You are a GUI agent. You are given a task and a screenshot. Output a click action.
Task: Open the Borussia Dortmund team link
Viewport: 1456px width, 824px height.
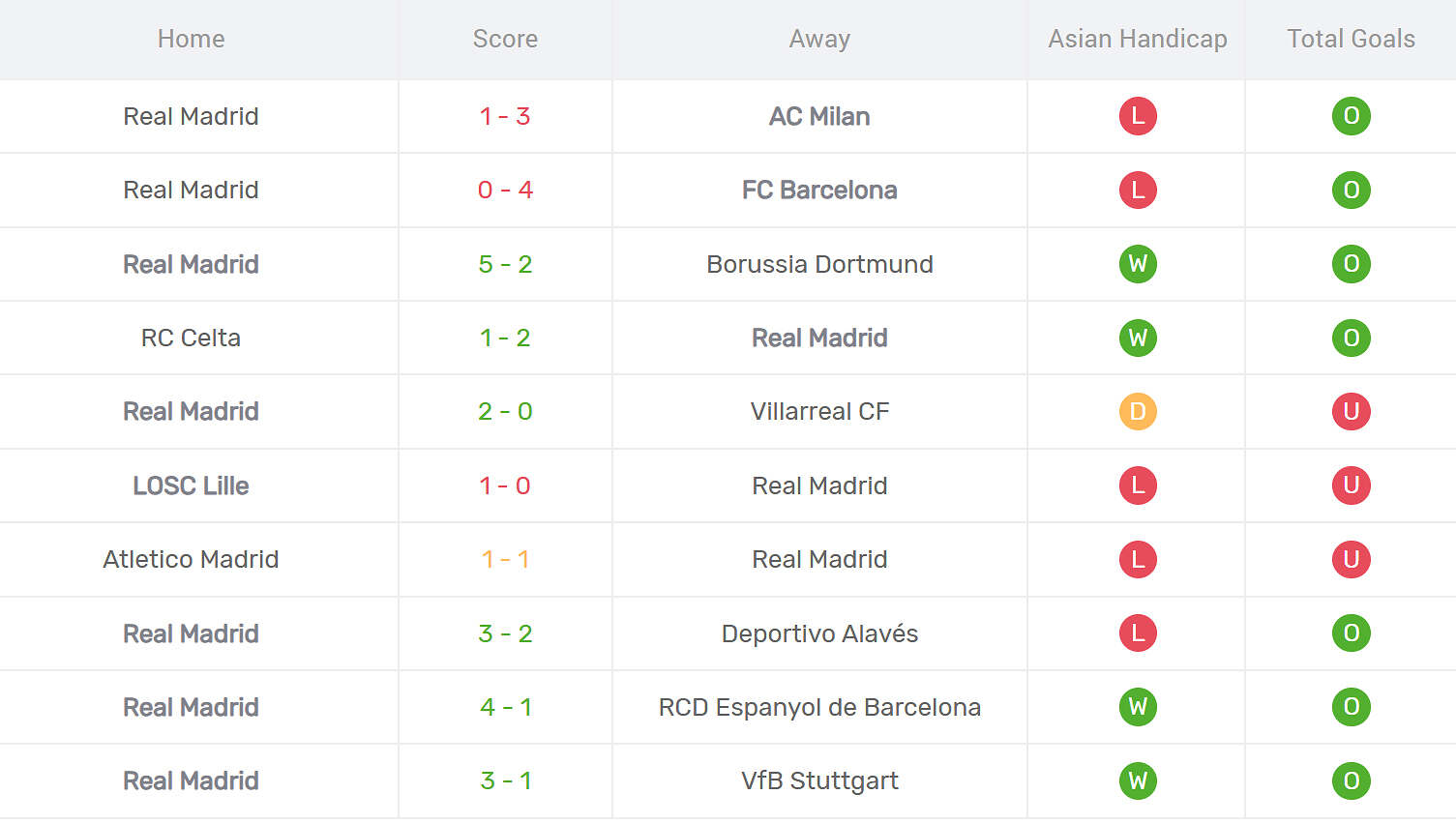819,264
